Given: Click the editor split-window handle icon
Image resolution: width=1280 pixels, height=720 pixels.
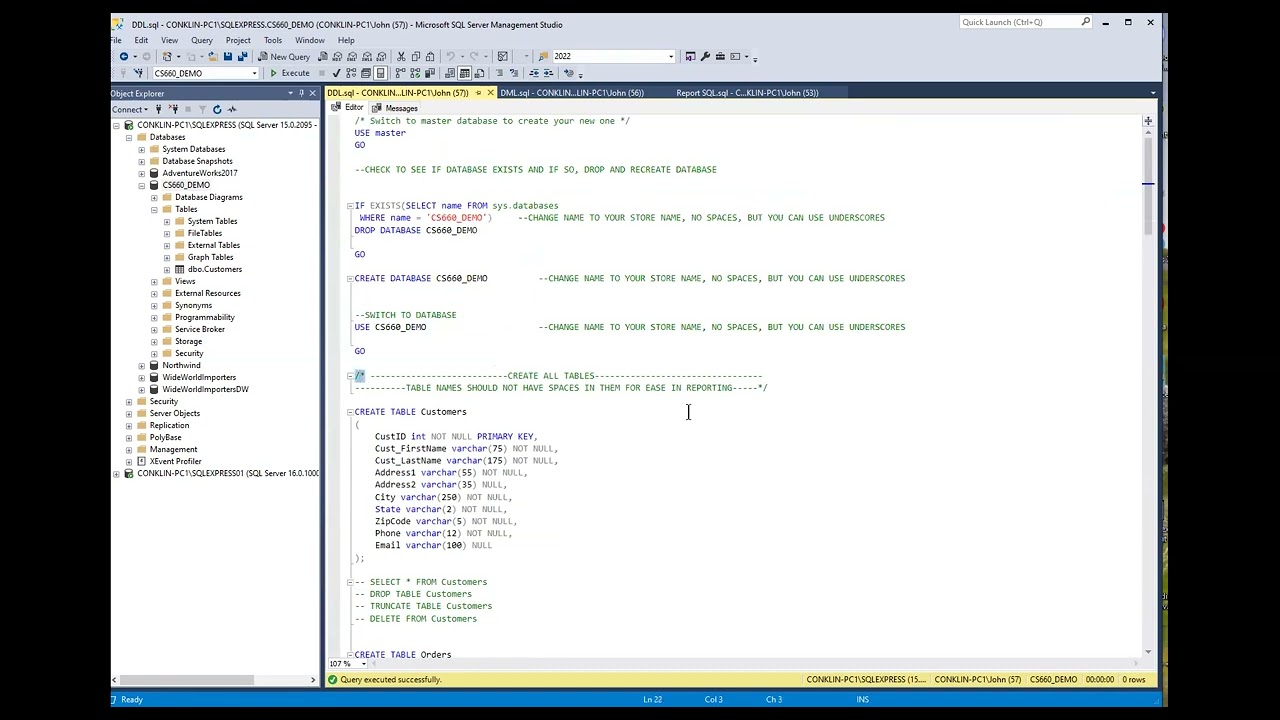Looking at the screenshot, I should 1148,121.
